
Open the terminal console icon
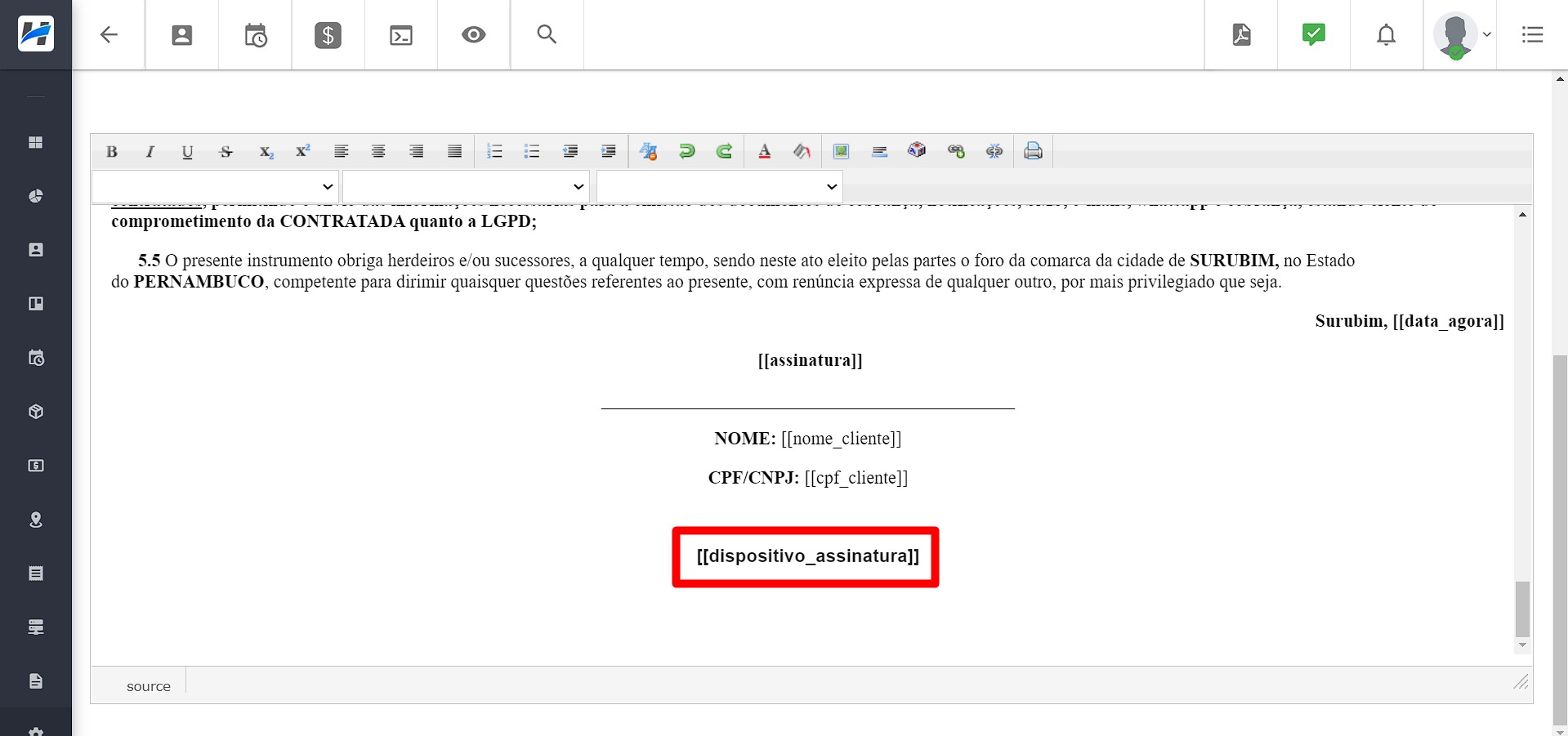[x=401, y=35]
